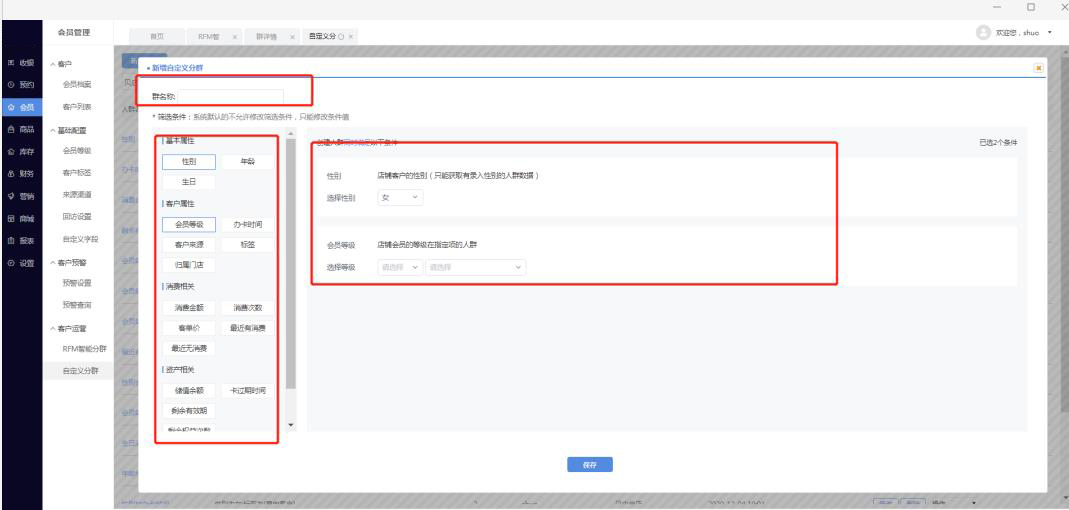Viewport: 1069px width, 510px height.
Task: Toggle the 会员等级 filter condition
Action: click(x=188, y=224)
